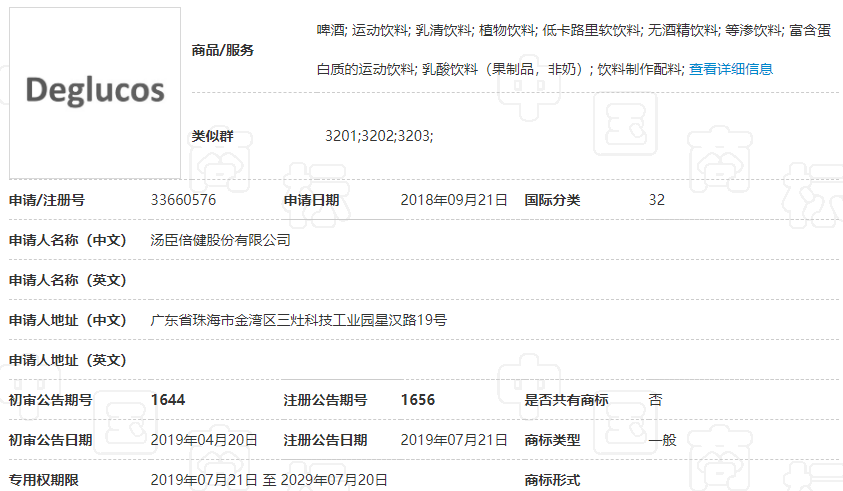Viewport: 843px width, 491px height.
Task: Click goods text starting with 啤酒; 运动饮料
Action: (574, 30)
